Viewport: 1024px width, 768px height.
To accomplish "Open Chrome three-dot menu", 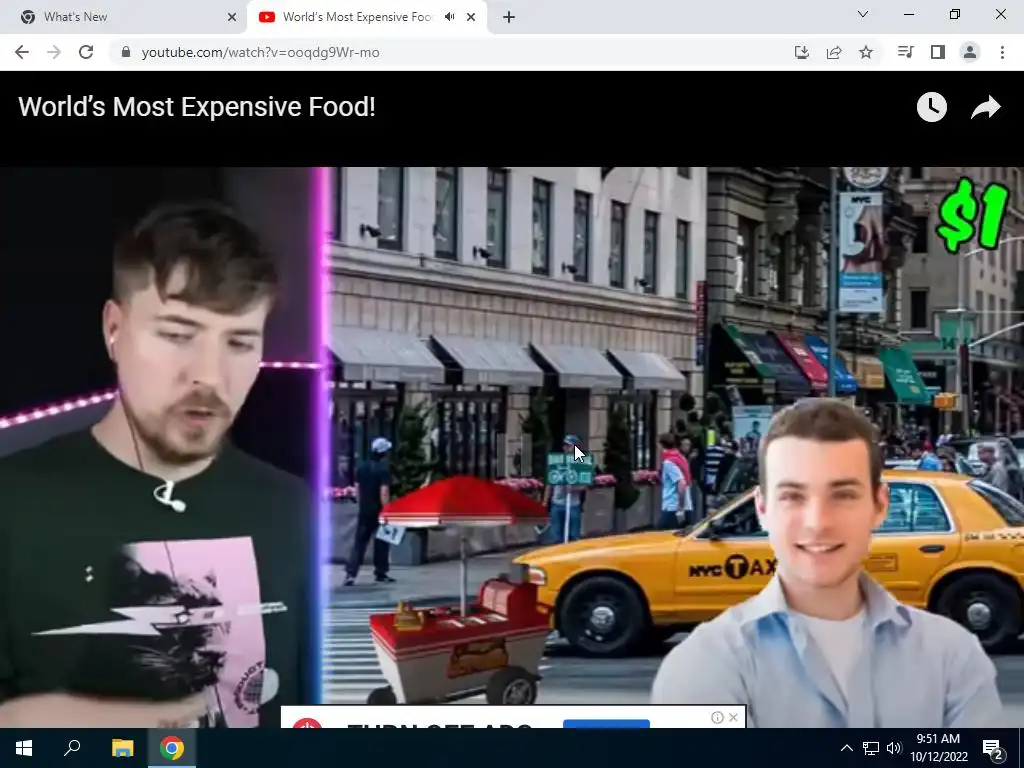I will tap(1002, 52).
